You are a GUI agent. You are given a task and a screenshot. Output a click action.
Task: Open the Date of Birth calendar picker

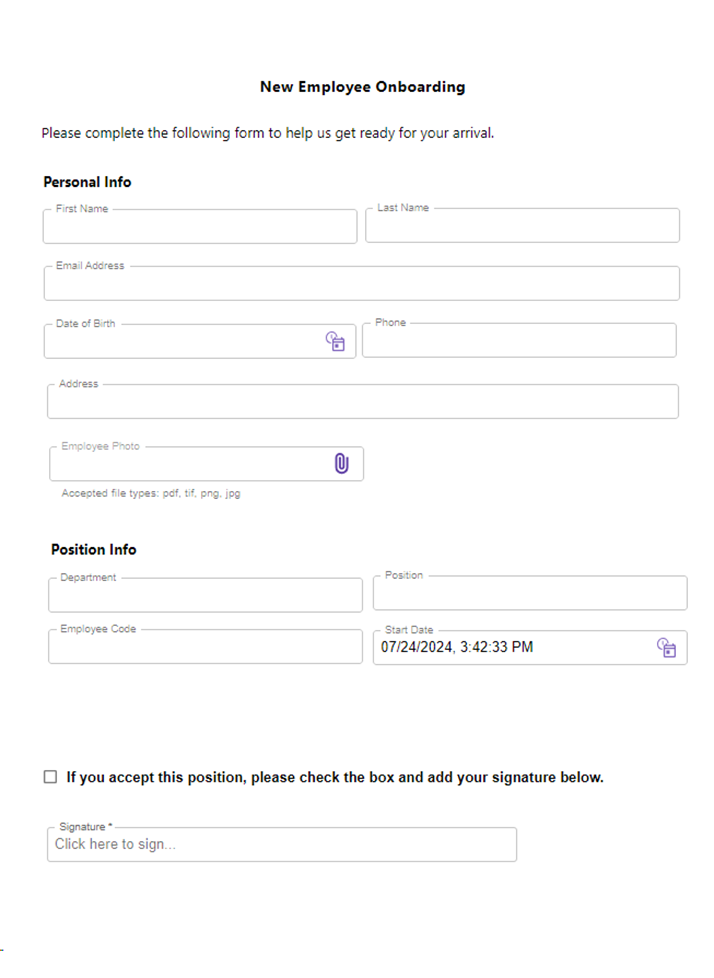(x=335, y=341)
